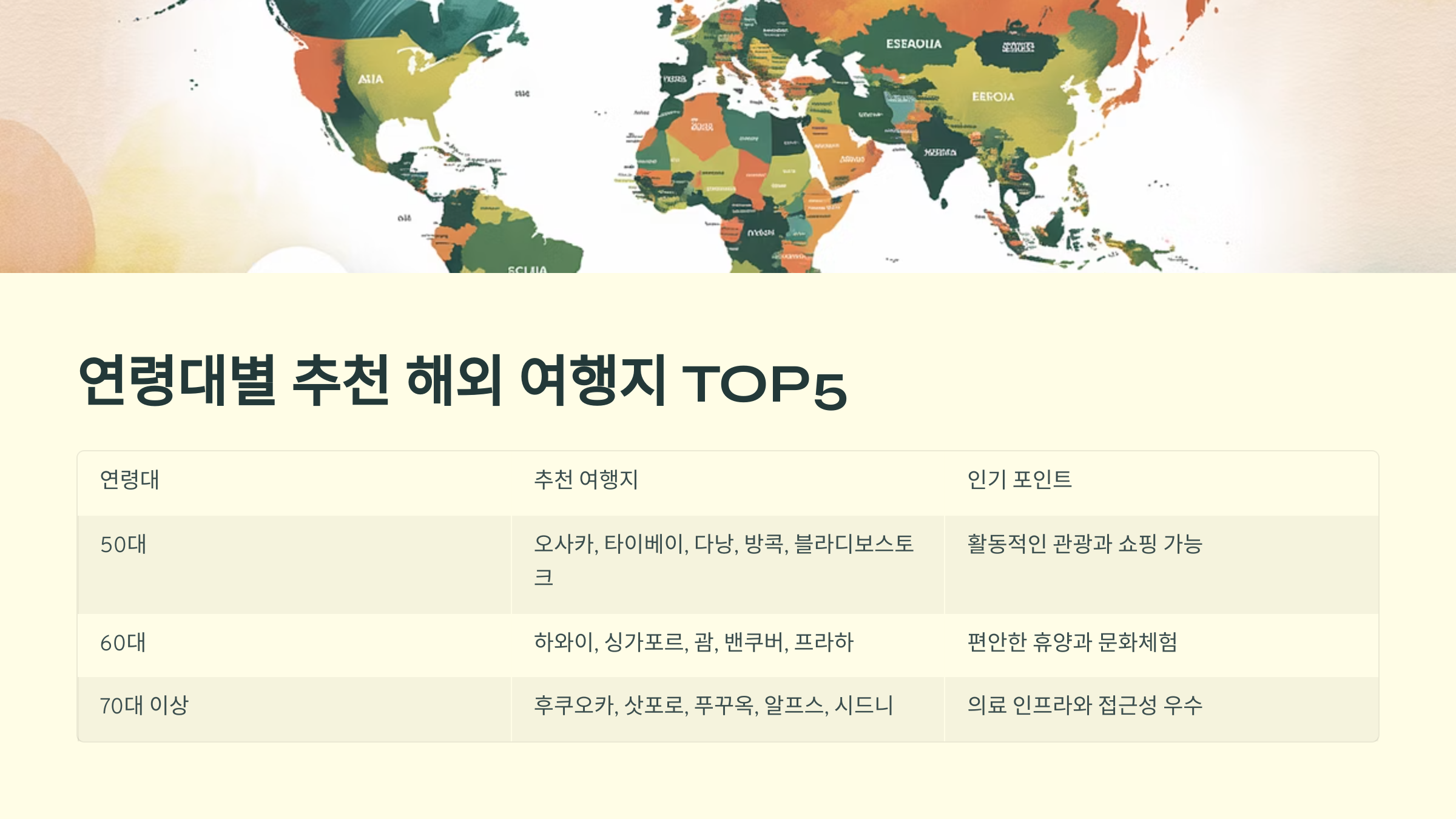
Task: Select the 추천 여행지 column header
Action: [x=585, y=480]
